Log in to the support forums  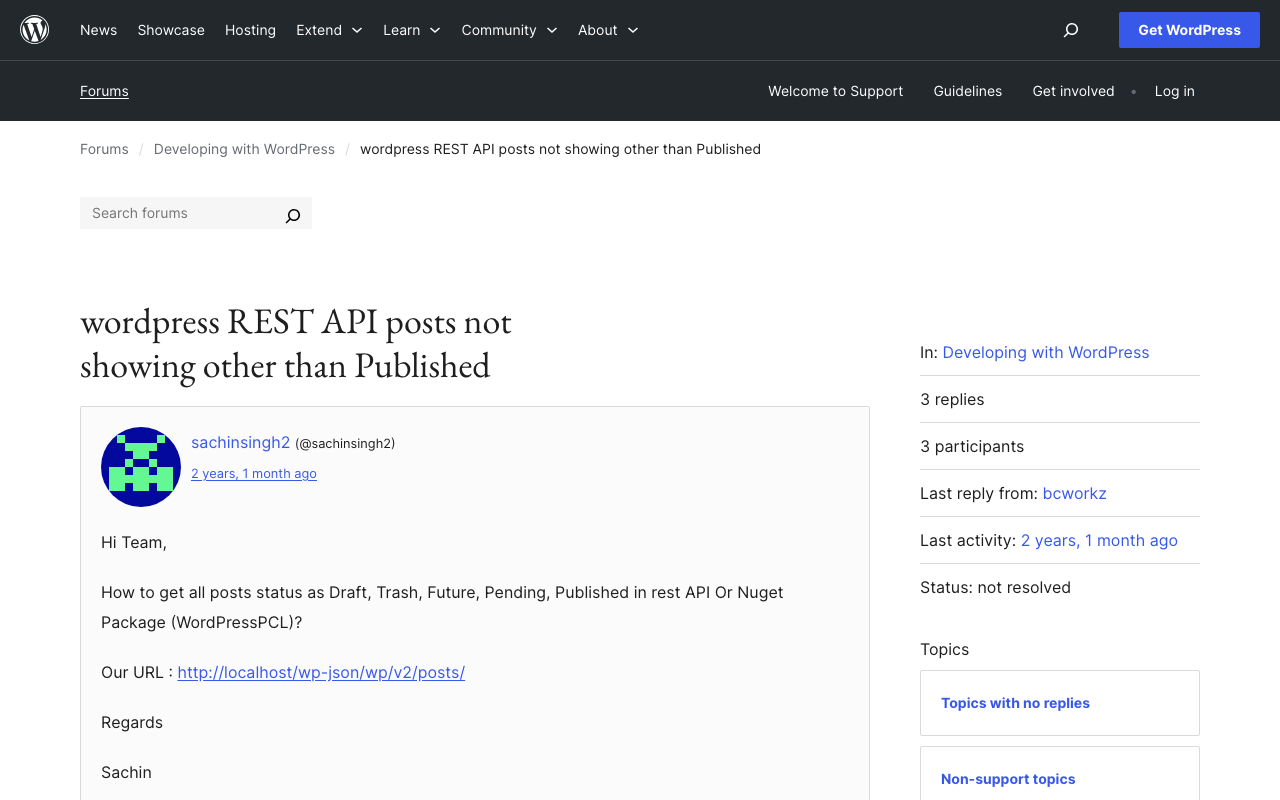coord(1174,91)
